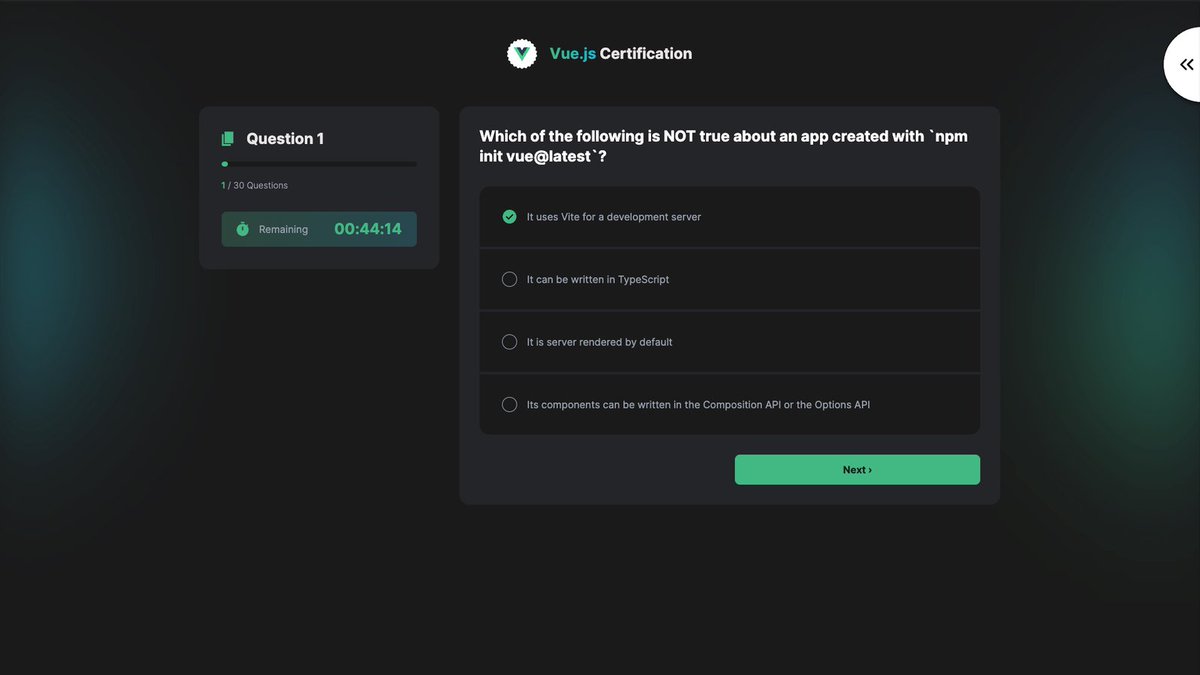Select 'It can be written in TypeScript'
Image resolution: width=1200 pixels, height=675 pixels.
[x=730, y=280]
